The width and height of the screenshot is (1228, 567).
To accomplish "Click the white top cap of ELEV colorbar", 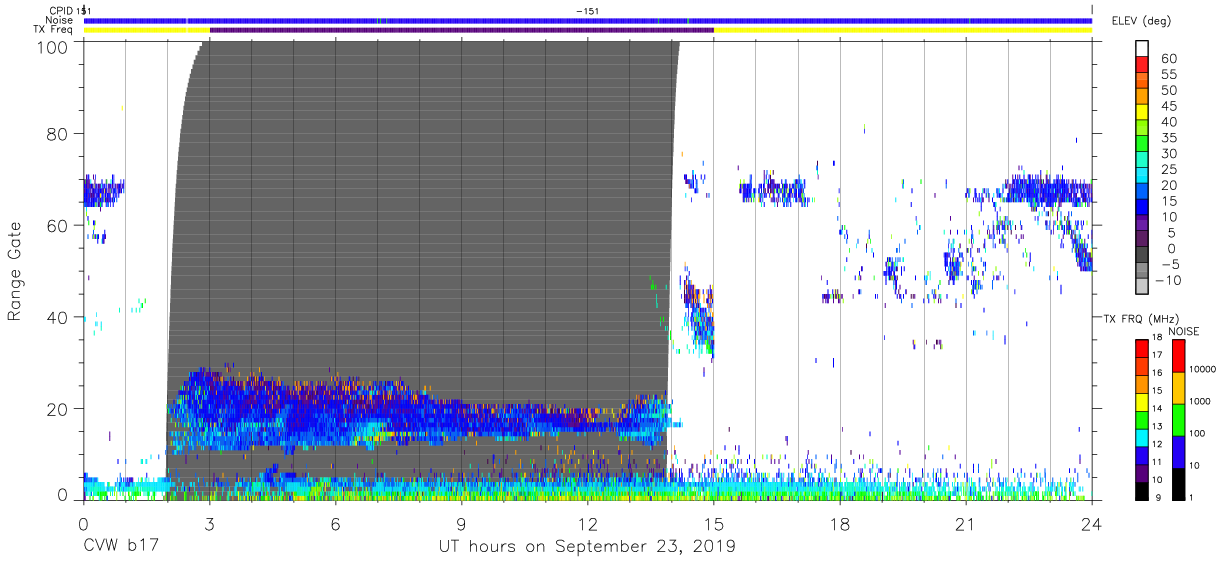I will click(x=1141, y=50).
